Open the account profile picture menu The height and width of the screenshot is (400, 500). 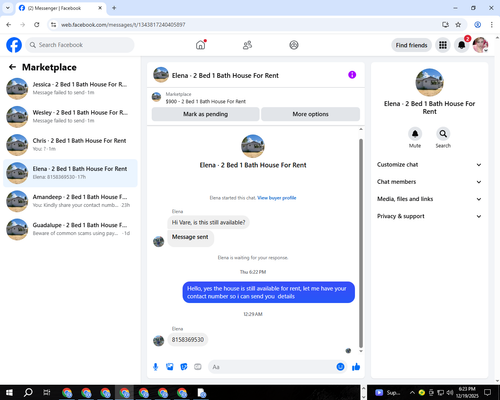pos(480,45)
